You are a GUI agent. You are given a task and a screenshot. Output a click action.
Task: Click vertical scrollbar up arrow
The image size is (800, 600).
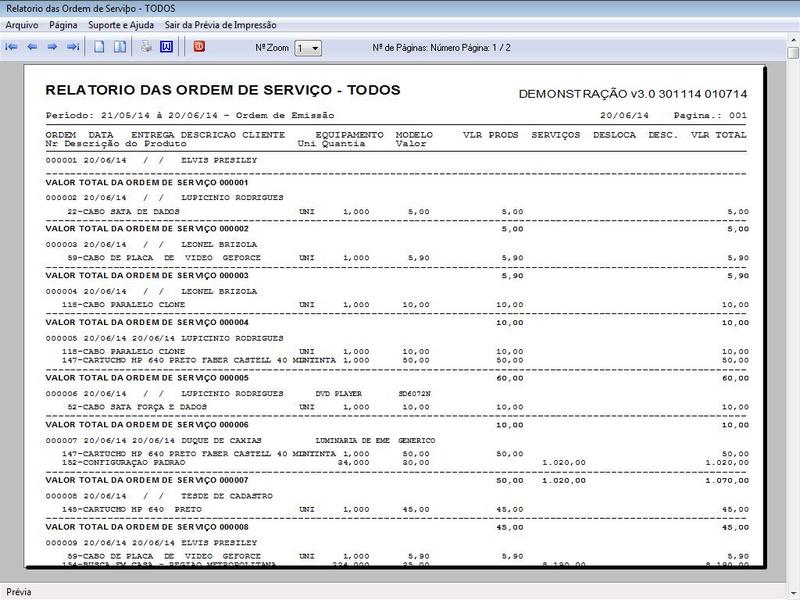[793, 39]
